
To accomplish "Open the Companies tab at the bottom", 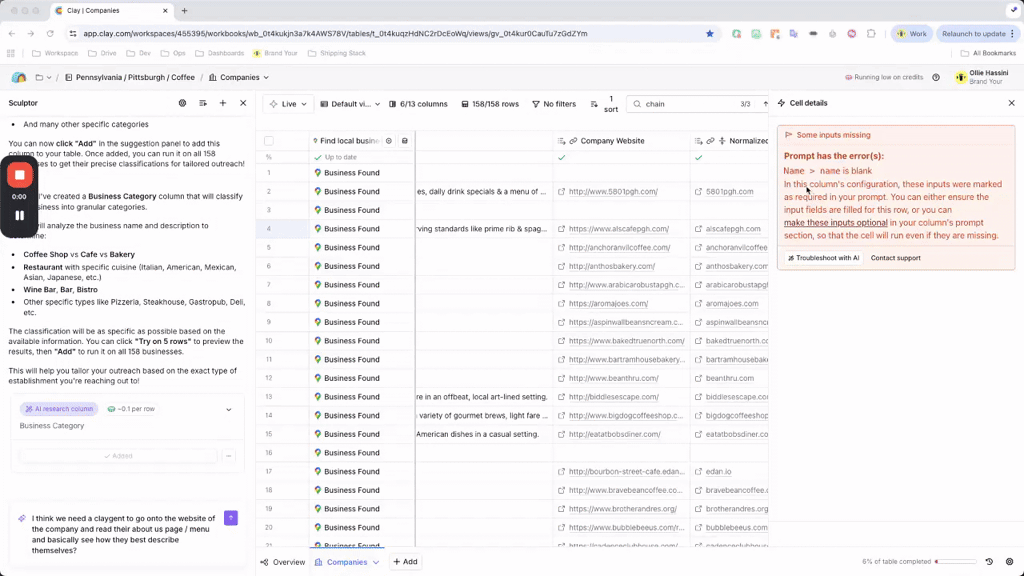I will pos(347,562).
